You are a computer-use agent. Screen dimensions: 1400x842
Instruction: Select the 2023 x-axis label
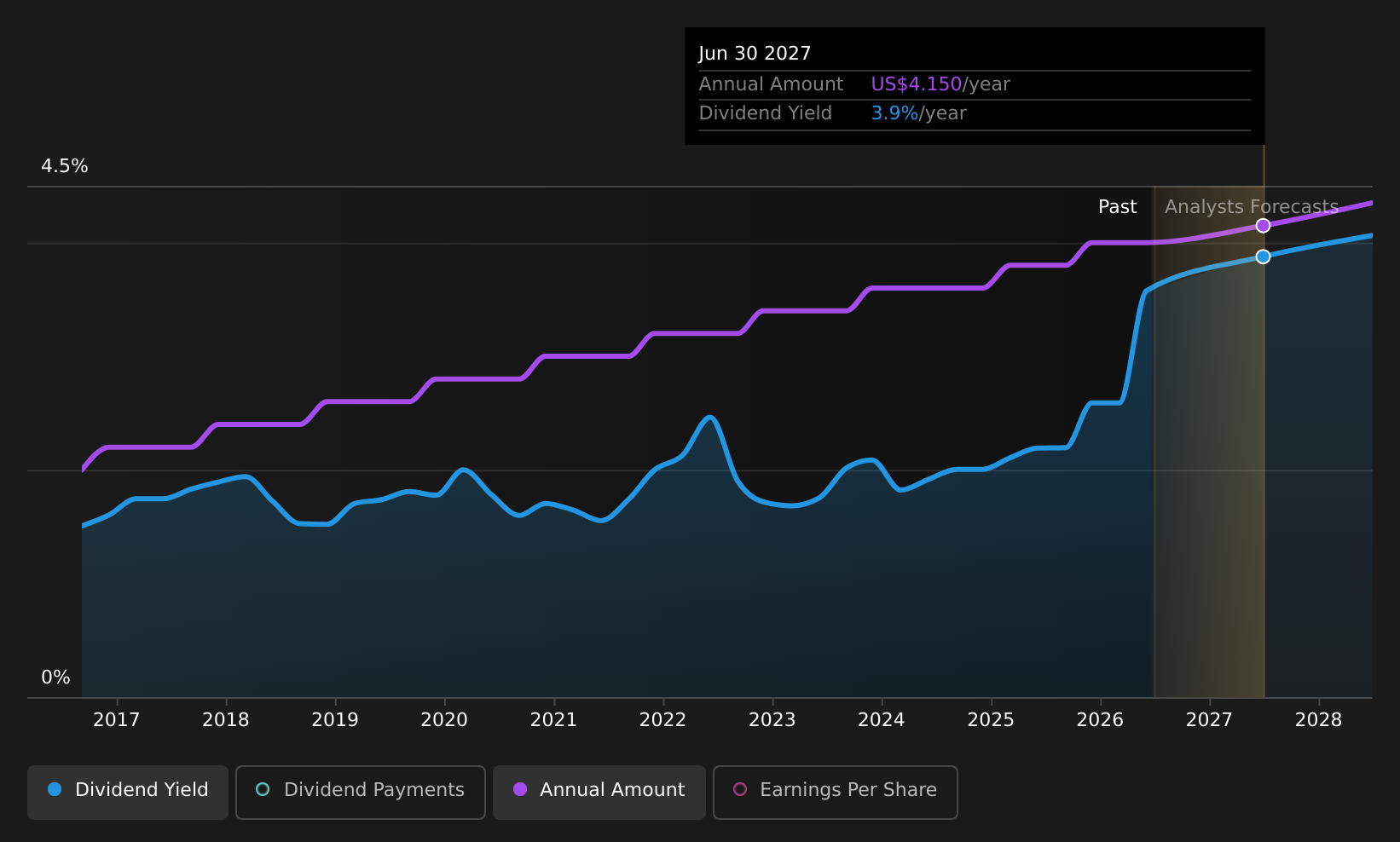coord(772,720)
